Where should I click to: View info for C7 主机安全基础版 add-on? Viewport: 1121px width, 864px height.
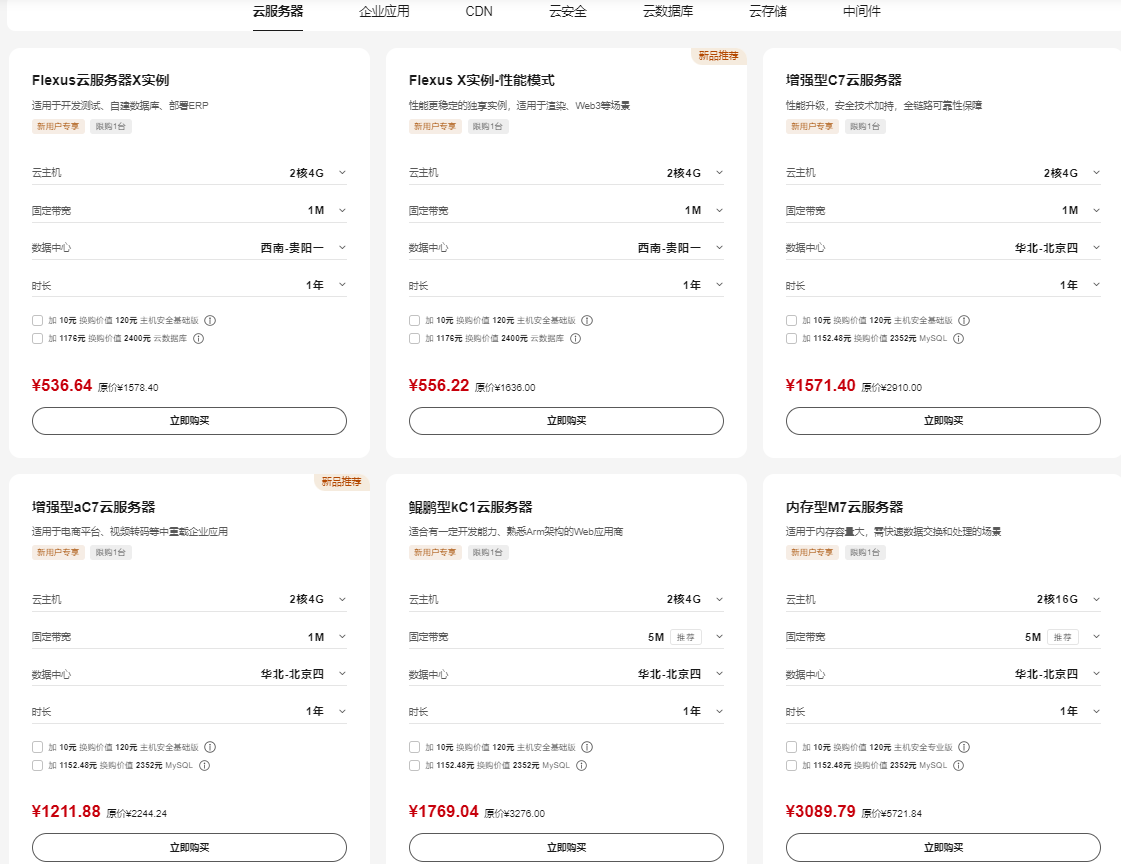click(964, 320)
